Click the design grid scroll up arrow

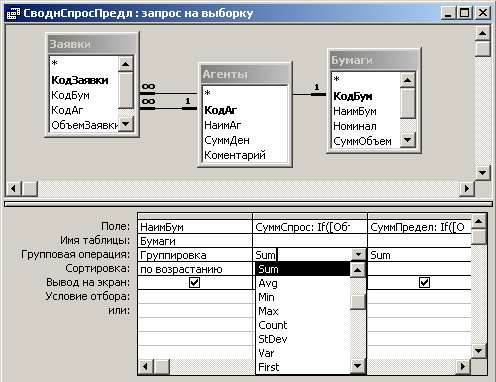click(479, 221)
